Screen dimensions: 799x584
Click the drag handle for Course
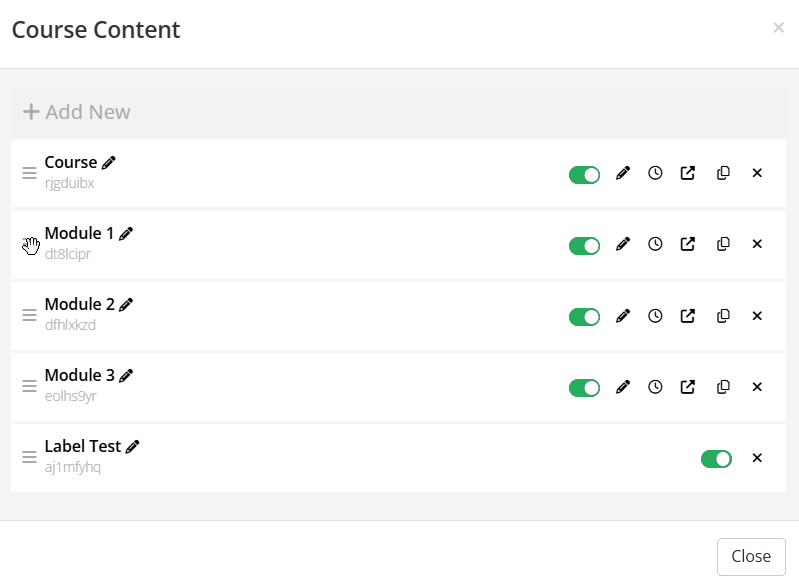(30, 173)
